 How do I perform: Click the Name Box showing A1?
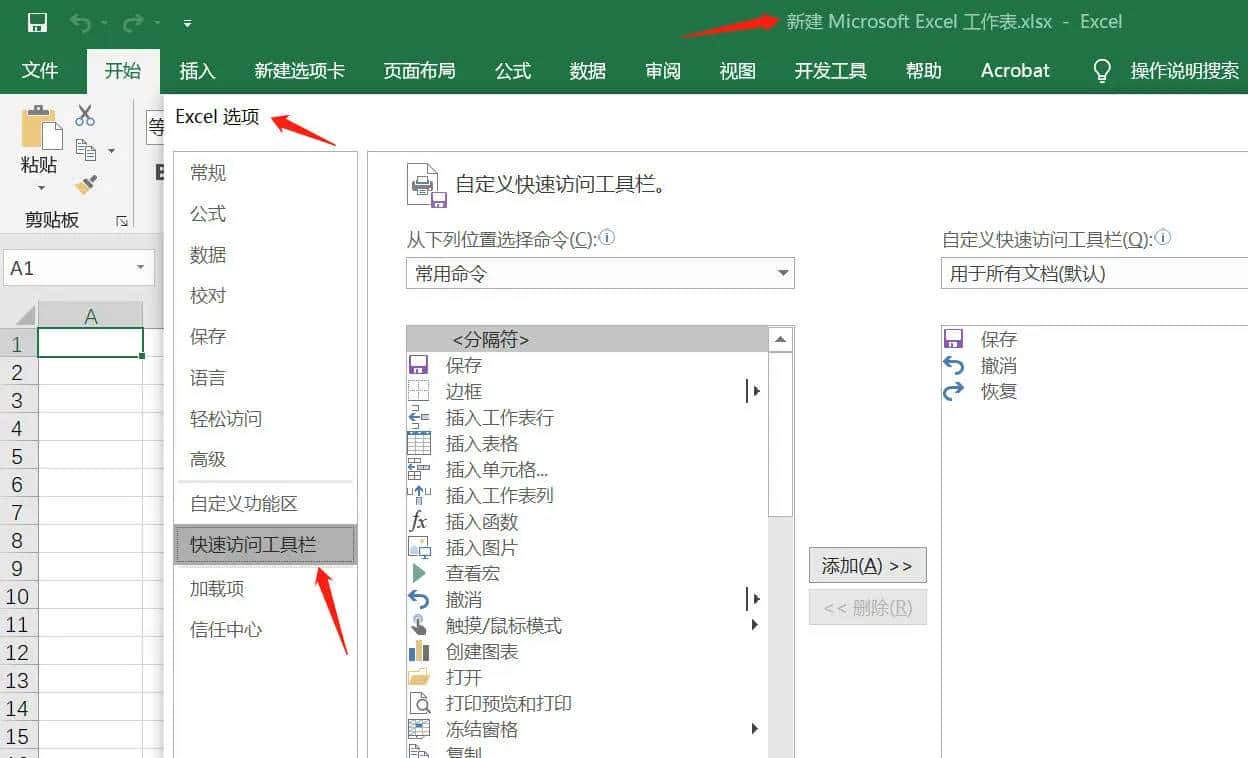click(70, 267)
